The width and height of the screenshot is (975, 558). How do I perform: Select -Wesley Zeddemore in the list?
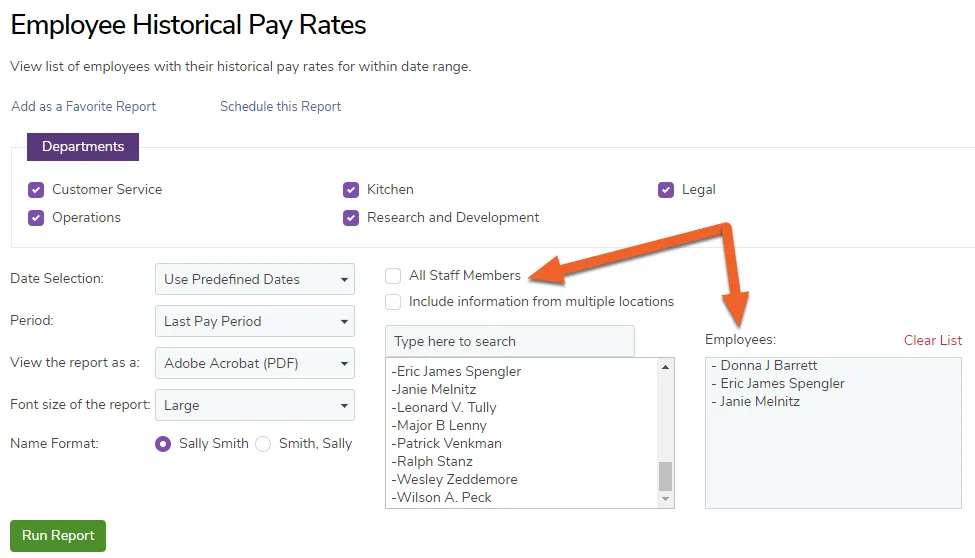(455, 480)
